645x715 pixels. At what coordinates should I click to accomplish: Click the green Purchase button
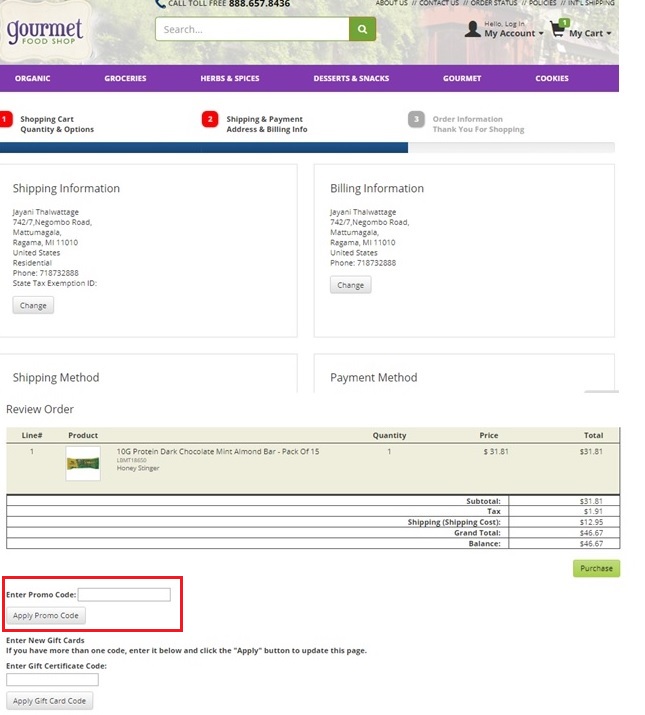[x=596, y=569]
